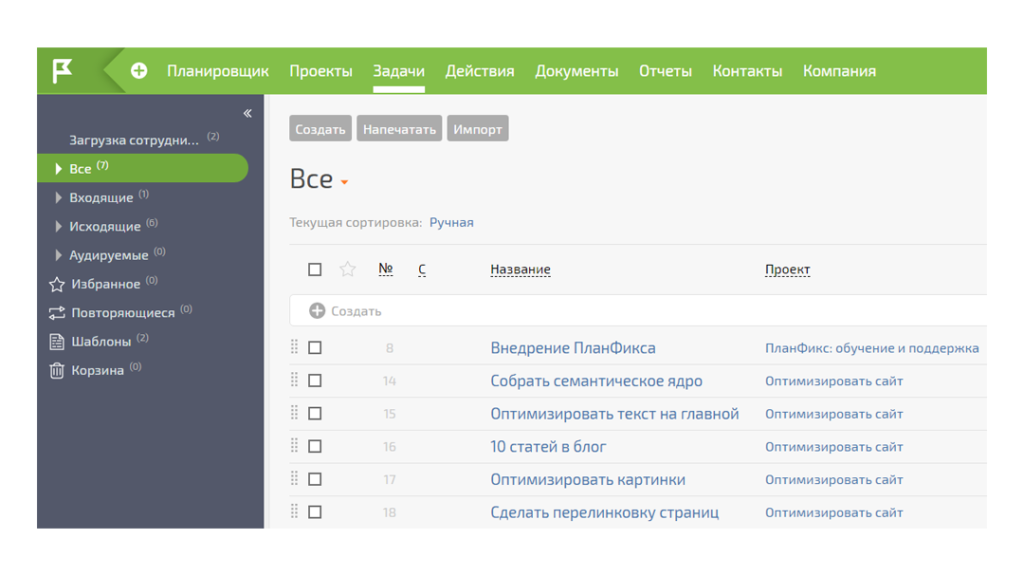This screenshot has height=576, width=1024.
Task: Expand the Исходящие tree item
Action: (59, 227)
